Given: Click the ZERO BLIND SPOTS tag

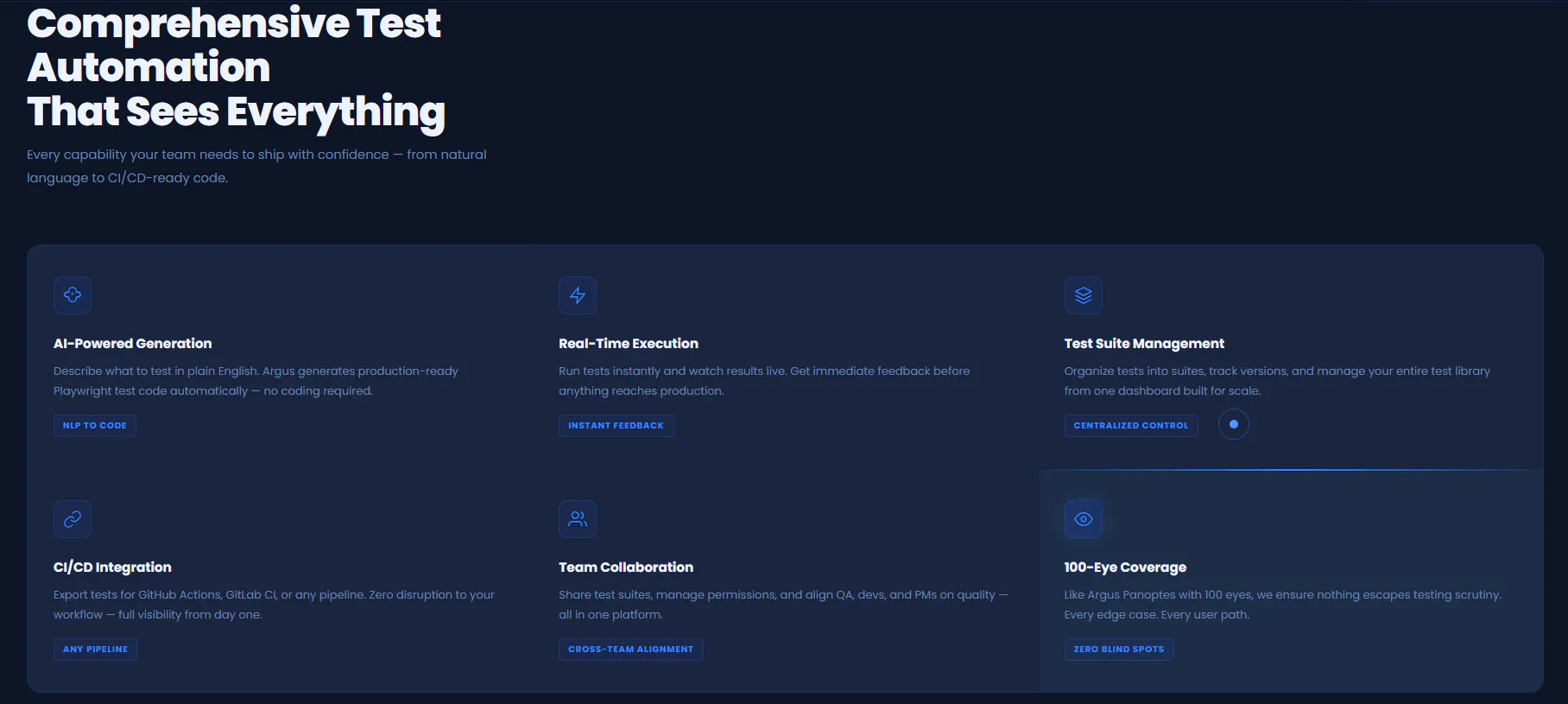Looking at the screenshot, I should (1119, 650).
